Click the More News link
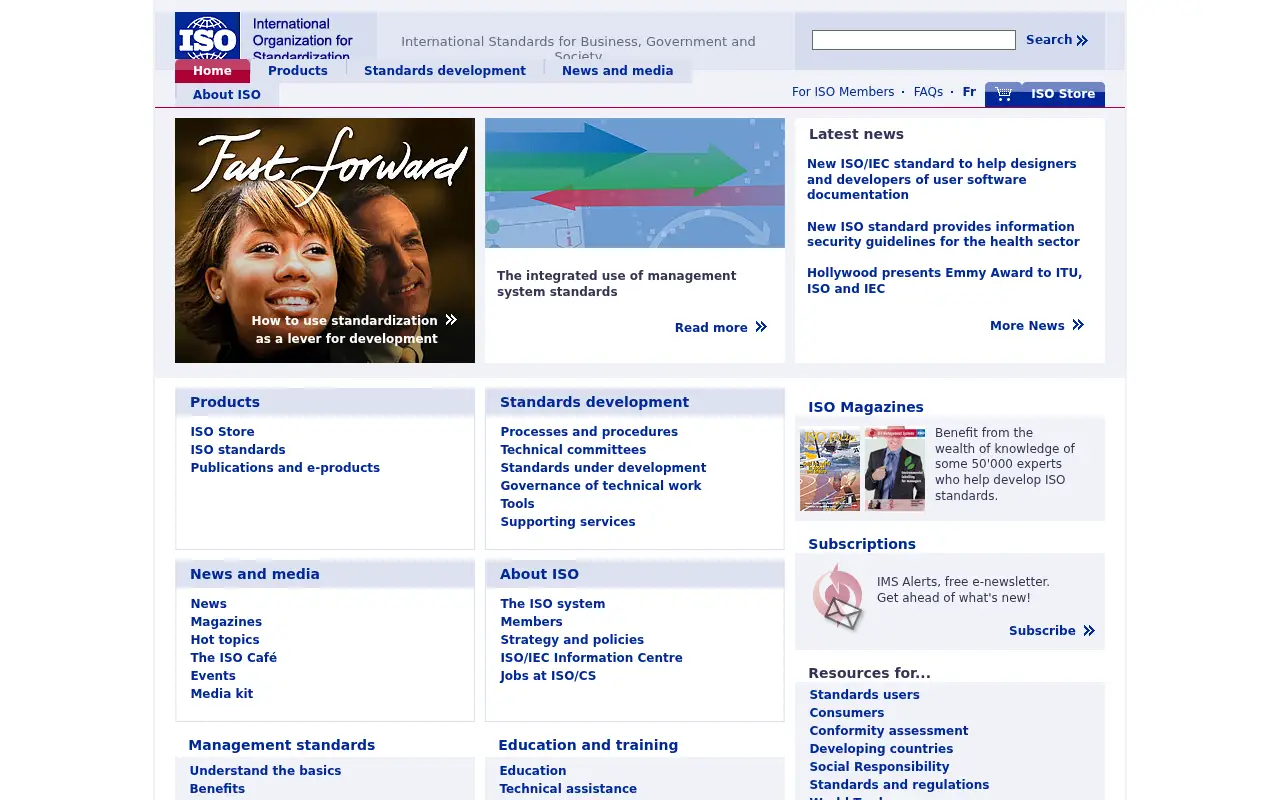This screenshot has width=1280, height=800. coord(1037,326)
